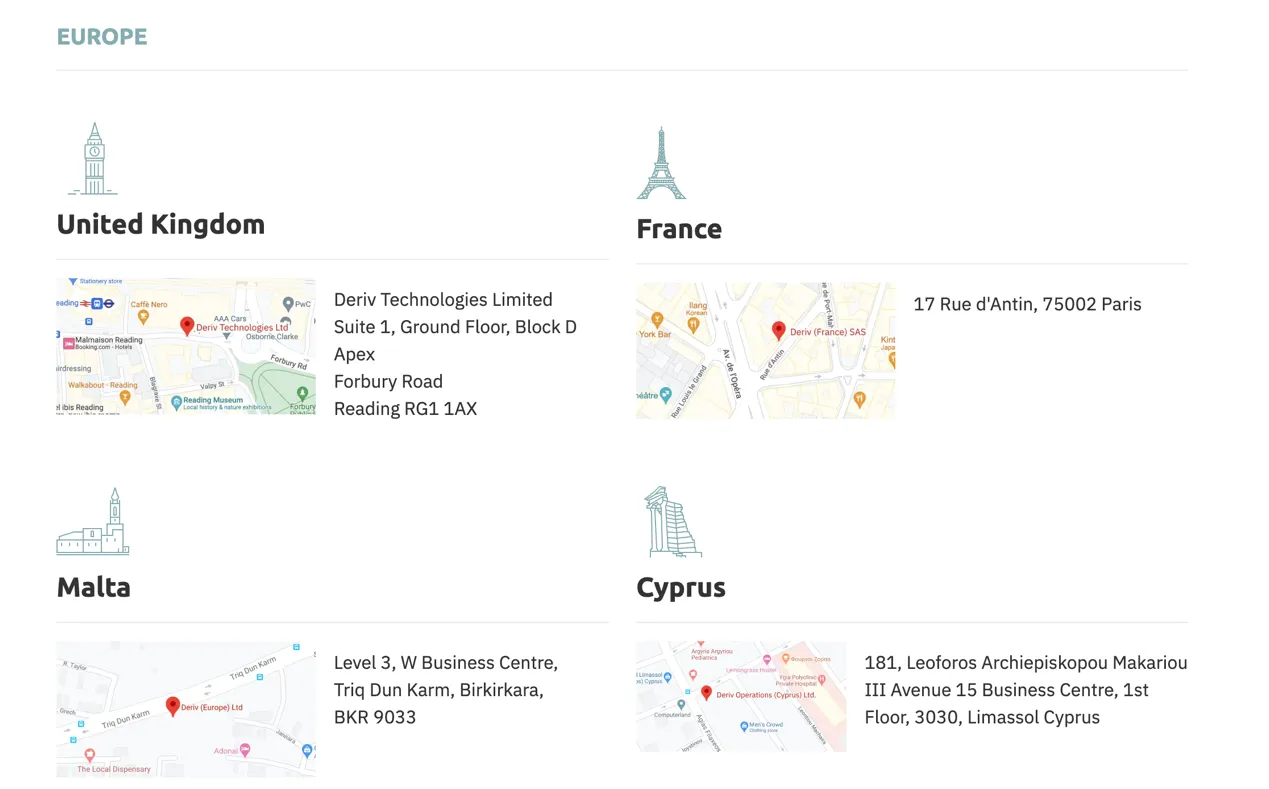The height and width of the screenshot is (789, 1269).
Task: Click '181, Leoforos Archiepiskopou Makariou' line
Action: click(1026, 663)
